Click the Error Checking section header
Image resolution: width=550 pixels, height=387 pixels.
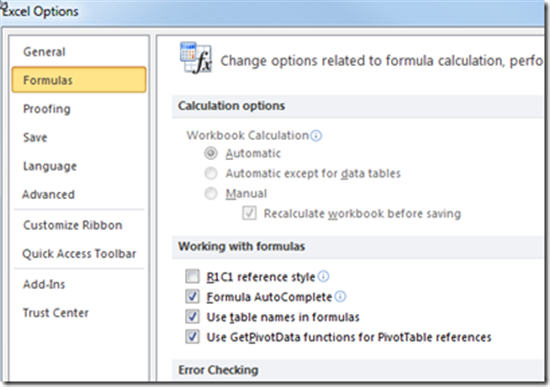tap(218, 370)
